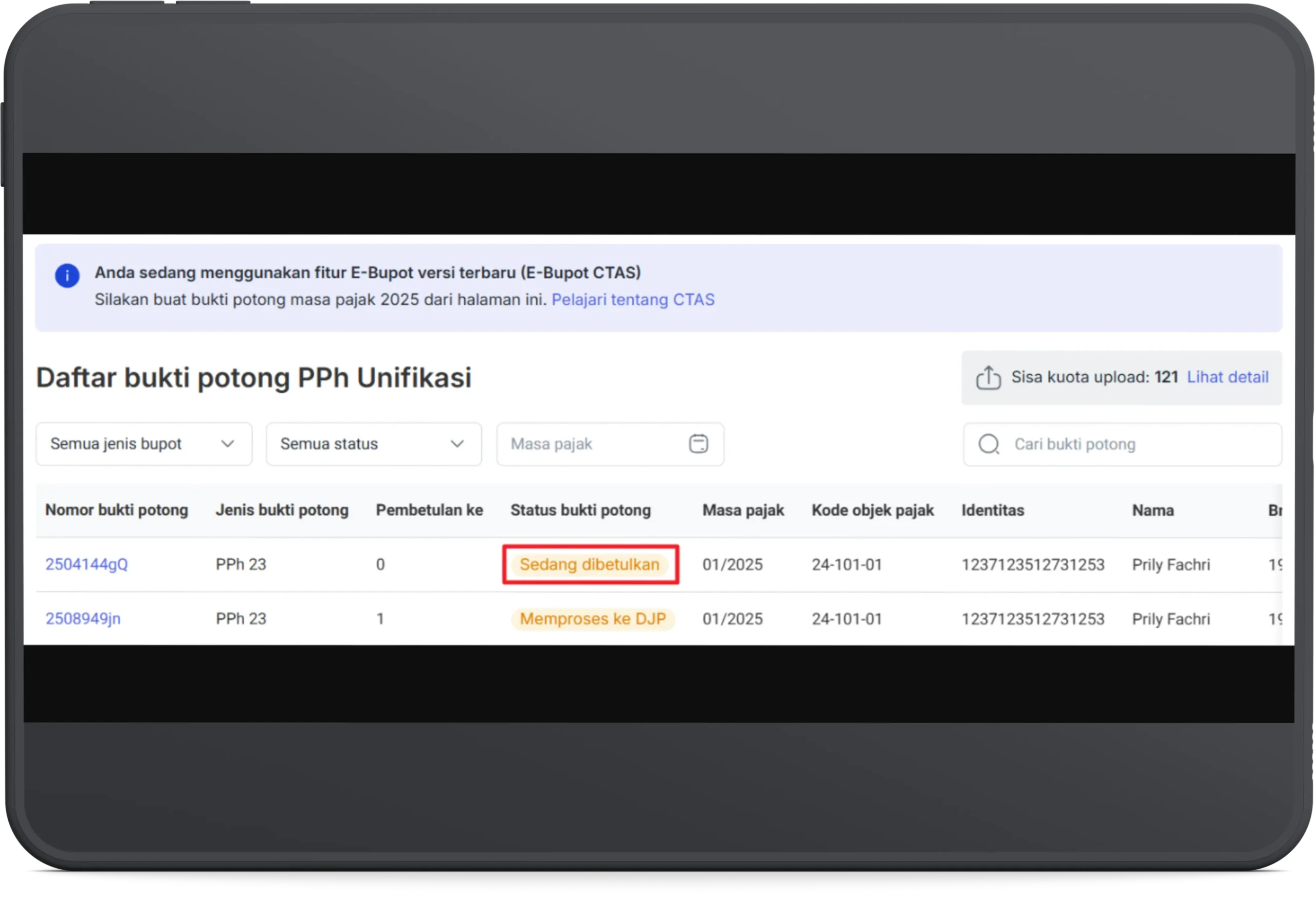The image size is (1316, 898).
Task: Click the Sedang dibetulkan status badge
Action: tap(589, 564)
